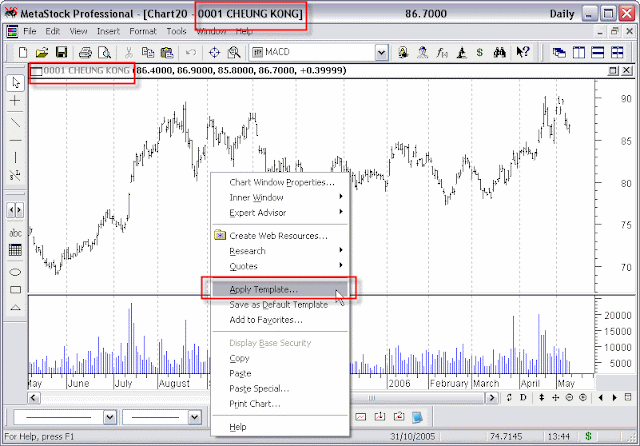Choose Apply Template from context menu
This screenshot has height=446, width=640.
click(280, 289)
